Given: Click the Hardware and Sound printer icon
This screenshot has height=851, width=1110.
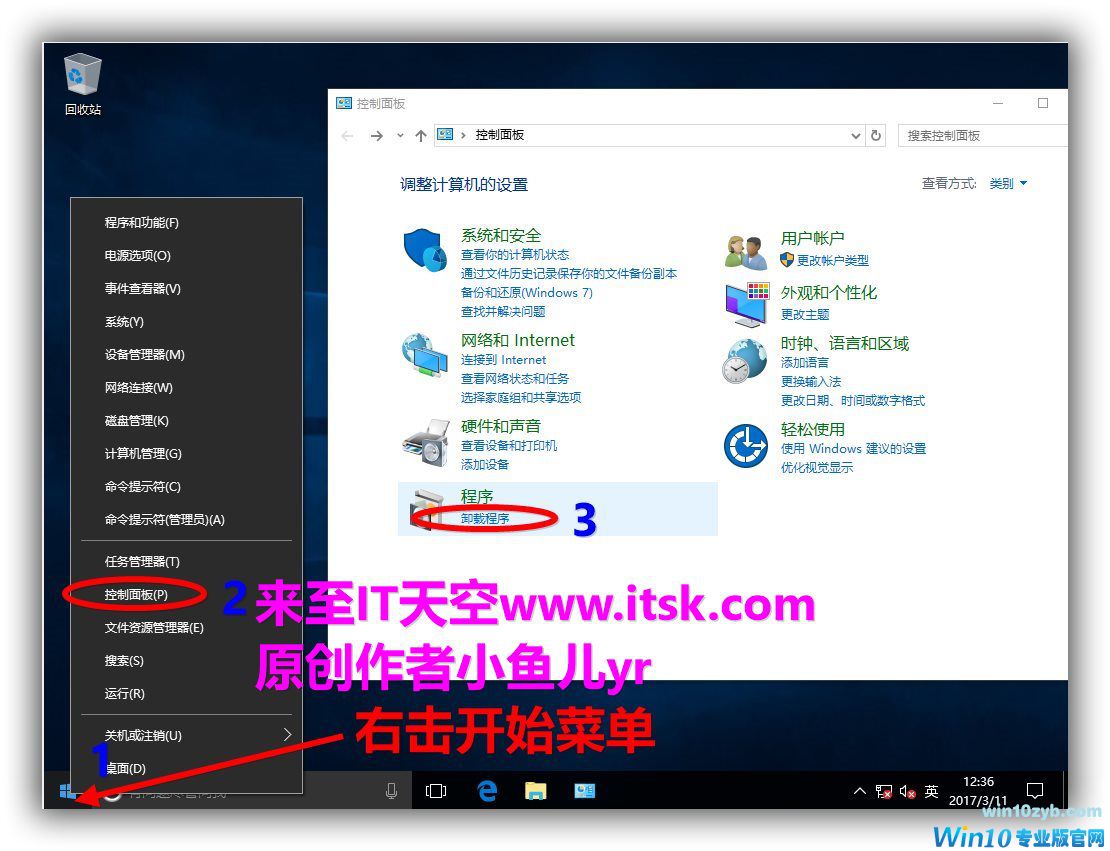Looking at the screenshot, I should point(426,442).
